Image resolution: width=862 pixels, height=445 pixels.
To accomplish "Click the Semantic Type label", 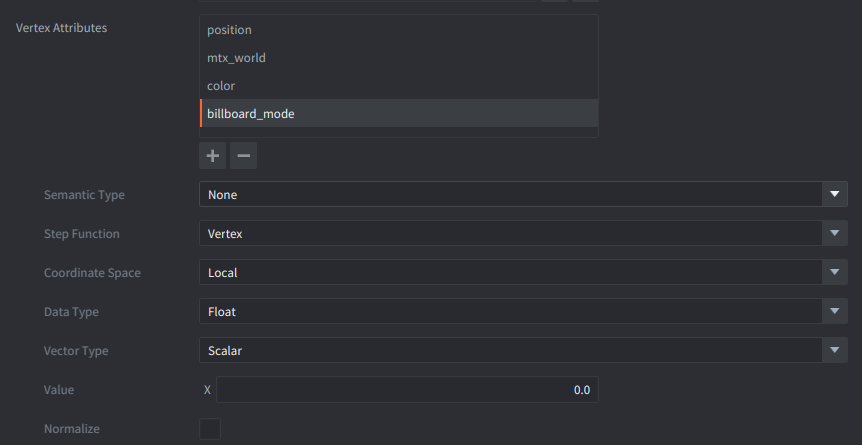I will (84, 195).
